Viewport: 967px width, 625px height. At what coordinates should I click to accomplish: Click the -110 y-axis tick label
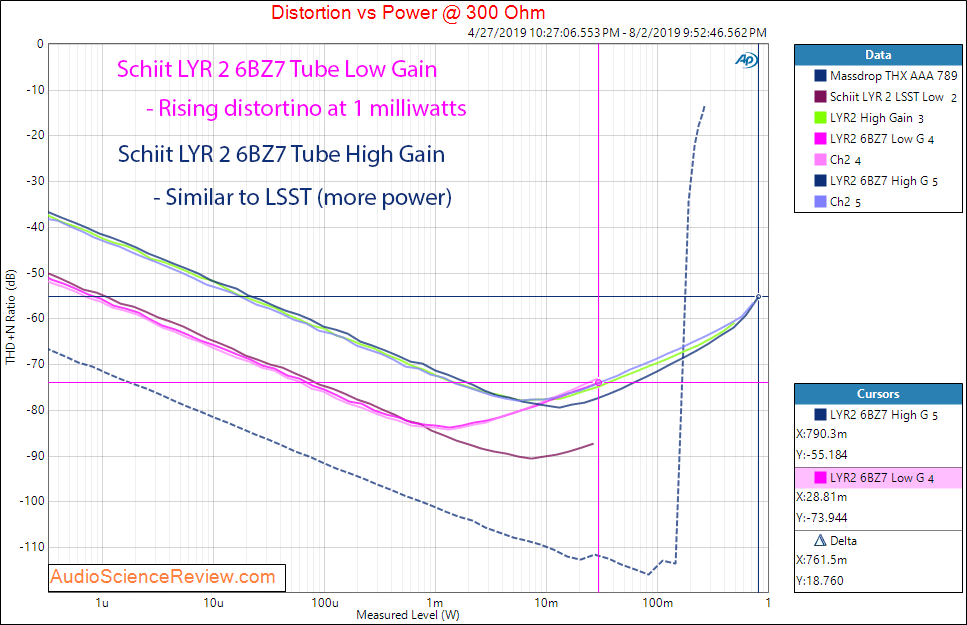(x=31, y=547)
